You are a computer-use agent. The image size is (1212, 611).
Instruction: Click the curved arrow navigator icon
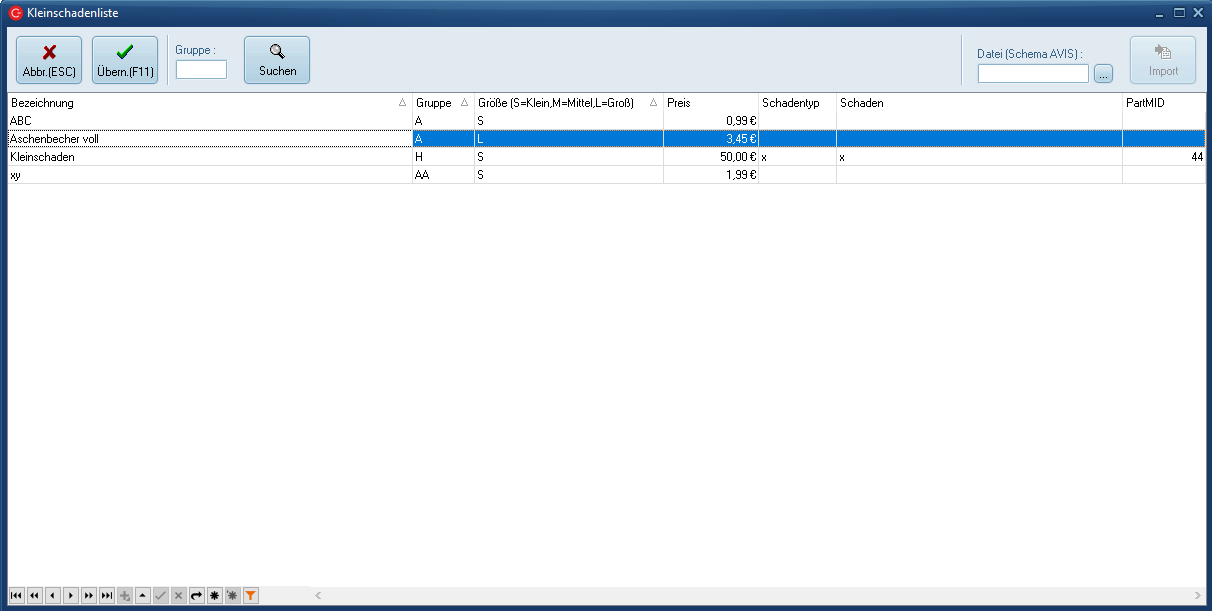point(196,596)
